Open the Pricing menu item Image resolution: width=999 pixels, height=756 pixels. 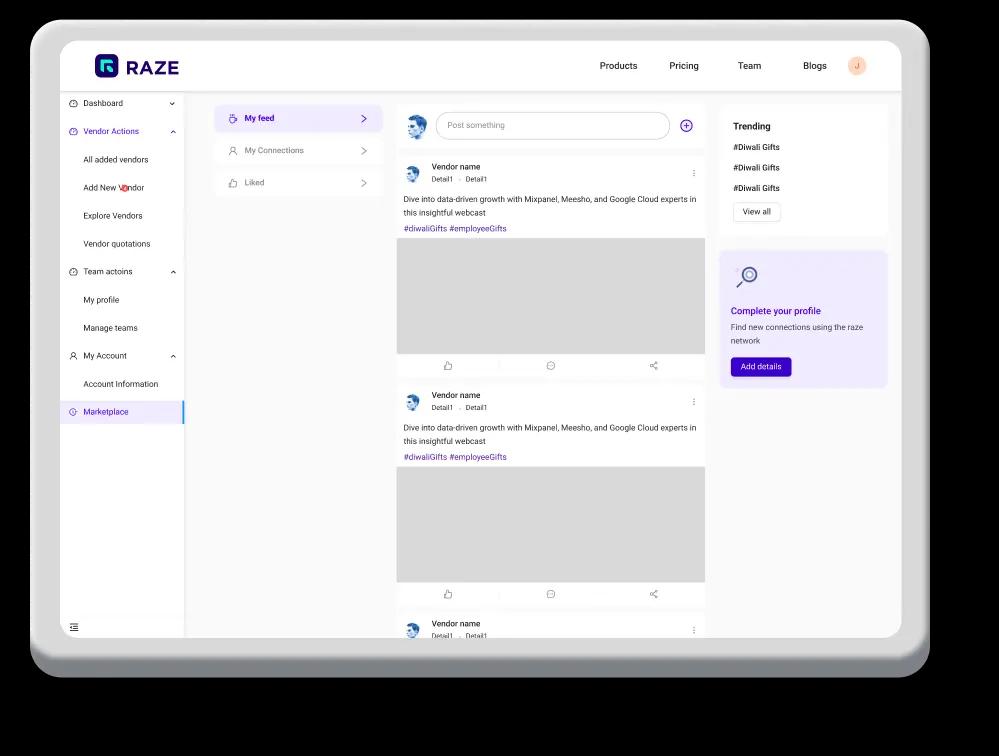pyautogui.click(x=683, y=66)
